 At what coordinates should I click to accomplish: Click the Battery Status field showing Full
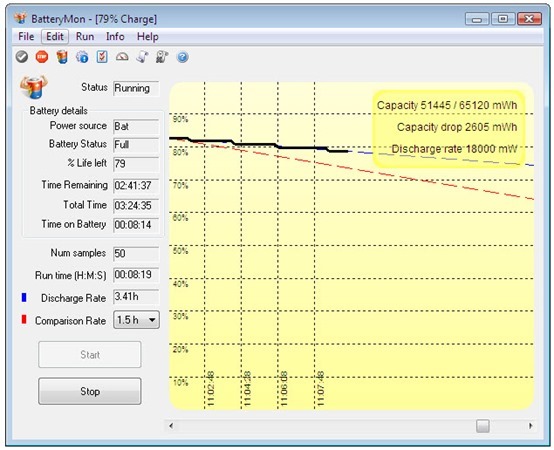pos(136,145)
